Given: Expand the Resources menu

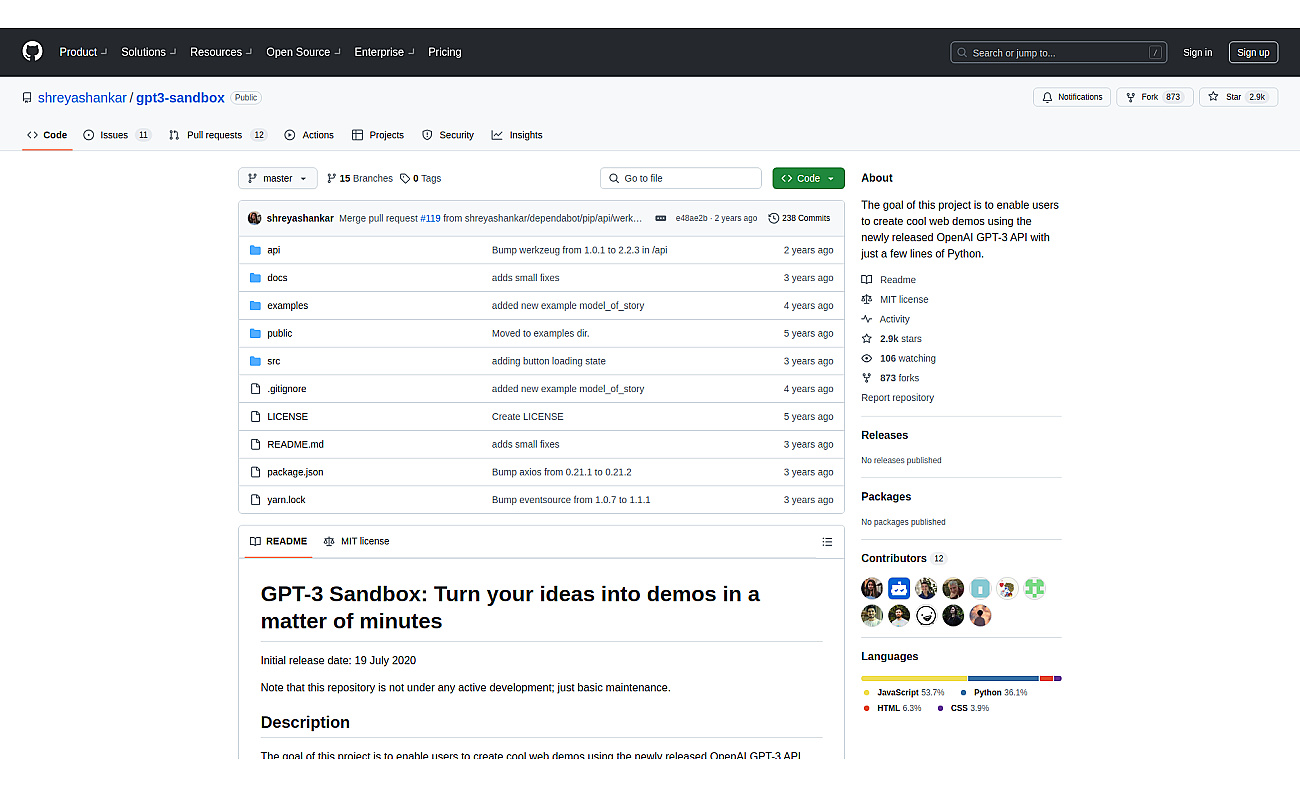Looking at the screenshot, I should pyautogui.click(x=221, y=52).
